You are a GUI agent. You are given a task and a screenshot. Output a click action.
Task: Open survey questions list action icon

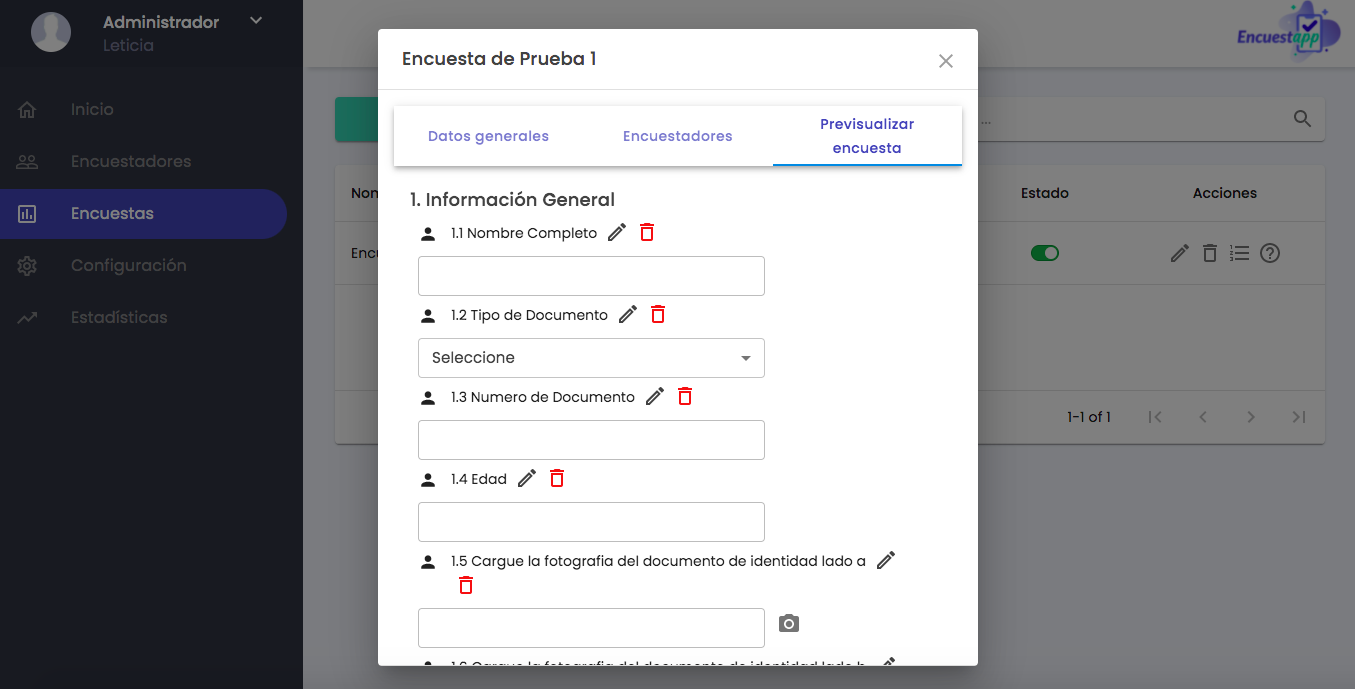(1240, 253)
